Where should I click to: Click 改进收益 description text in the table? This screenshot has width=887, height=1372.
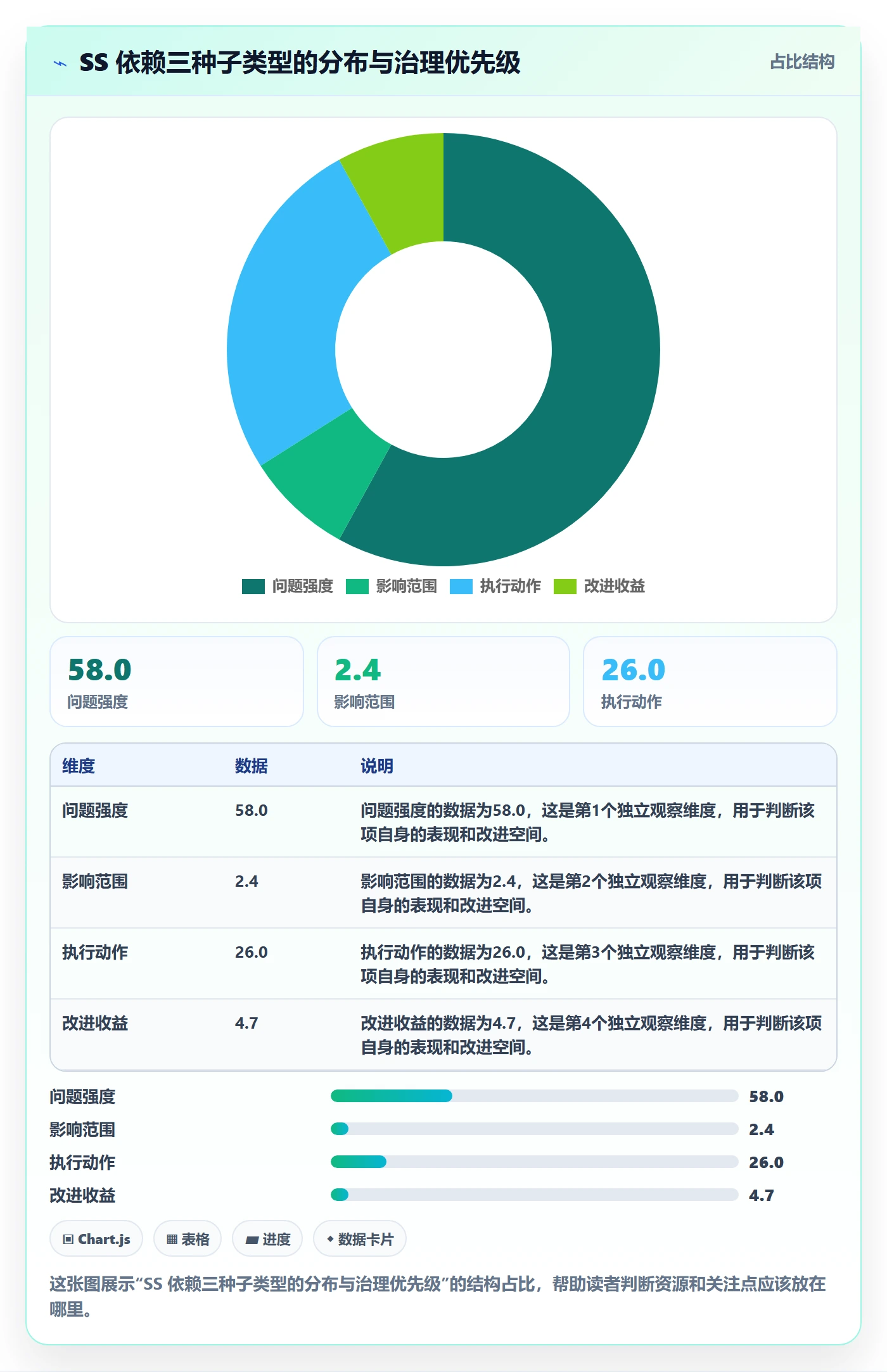(591, 1035)
